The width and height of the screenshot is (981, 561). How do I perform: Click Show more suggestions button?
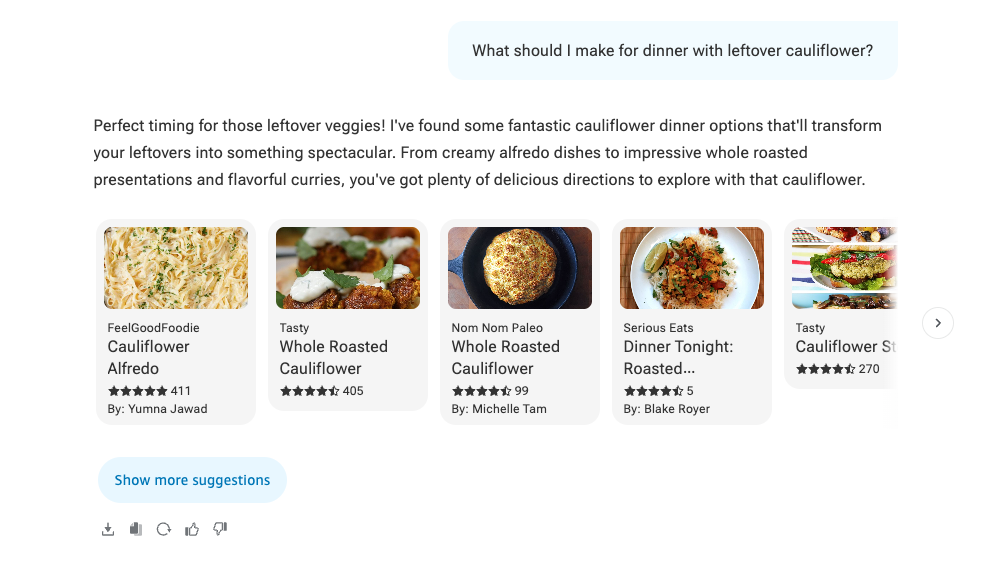pyautogui.click(x=192, y=480)
